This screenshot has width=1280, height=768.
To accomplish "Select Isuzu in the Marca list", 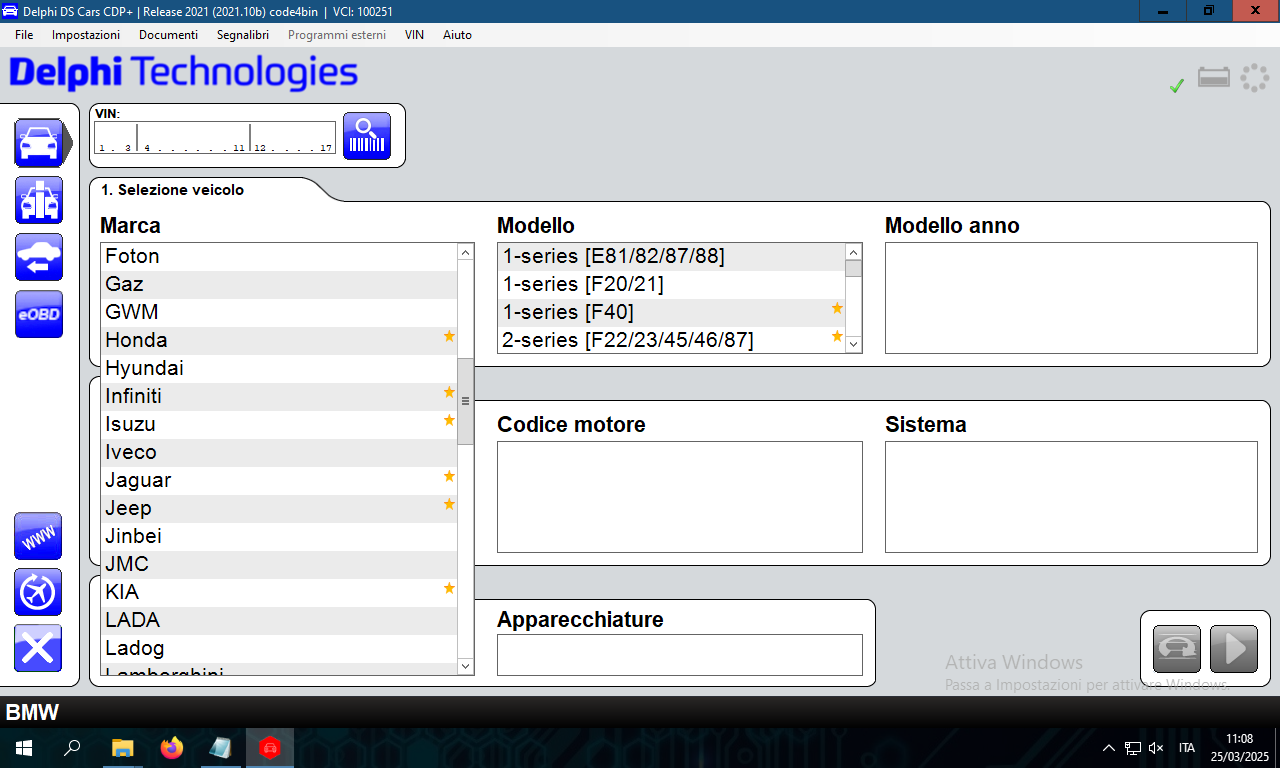I will 279,425.
